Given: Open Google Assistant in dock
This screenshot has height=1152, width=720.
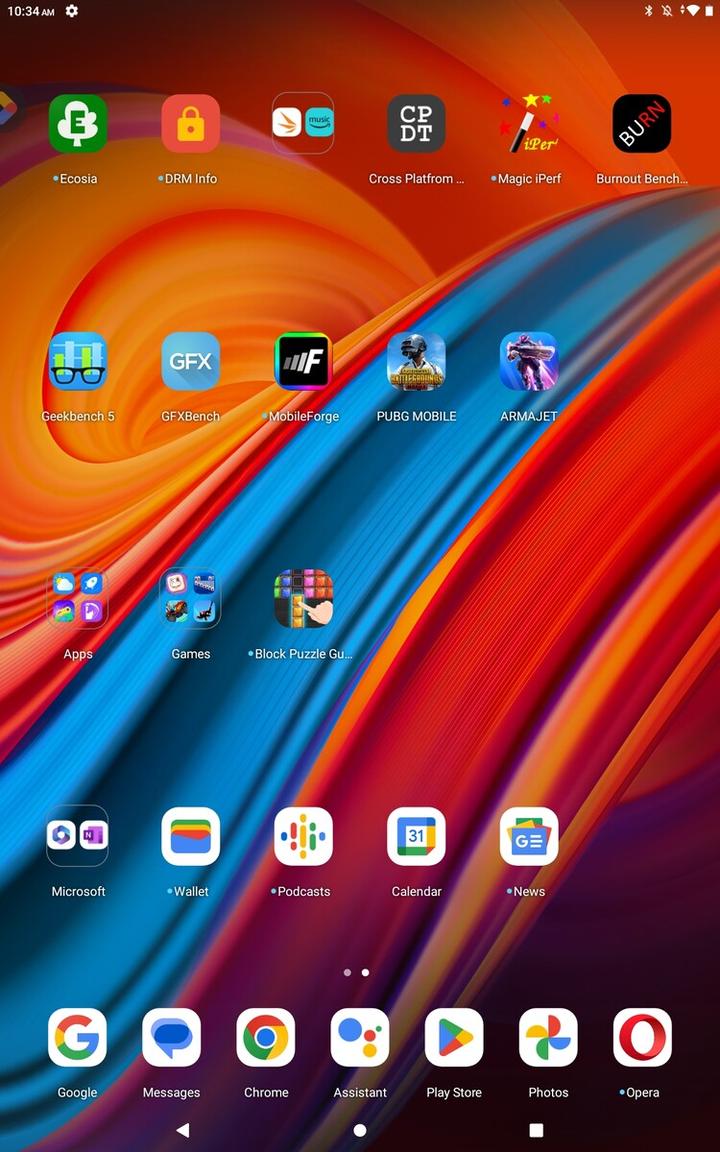Looking at the screenshot, I should point(360,1037).
